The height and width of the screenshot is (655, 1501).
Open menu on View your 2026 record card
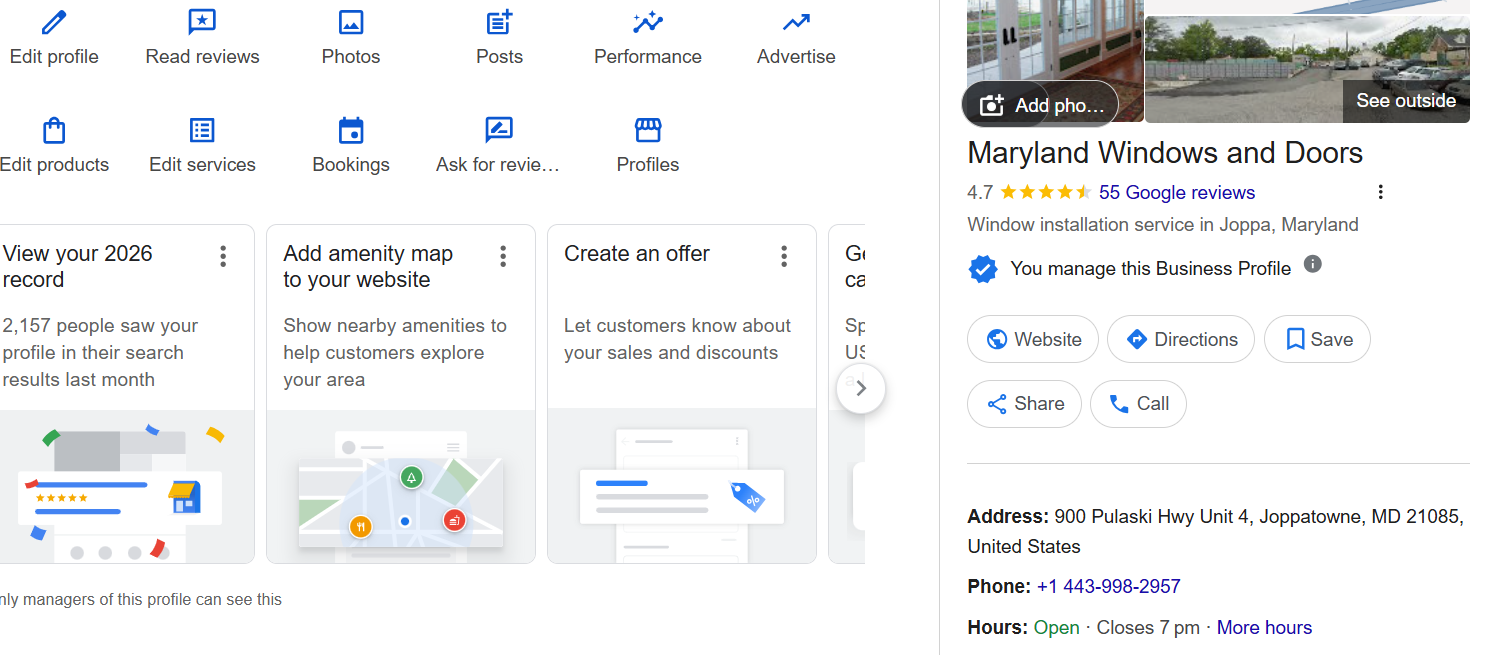coord(223,256)
